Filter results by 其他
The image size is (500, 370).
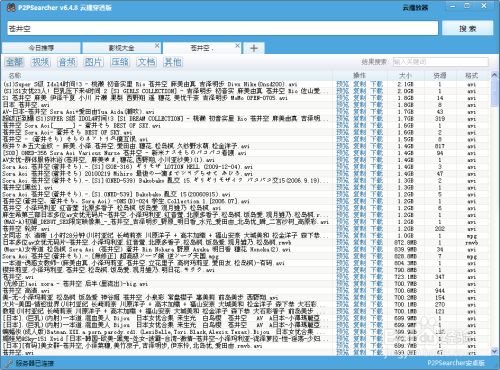pos(173,62)
